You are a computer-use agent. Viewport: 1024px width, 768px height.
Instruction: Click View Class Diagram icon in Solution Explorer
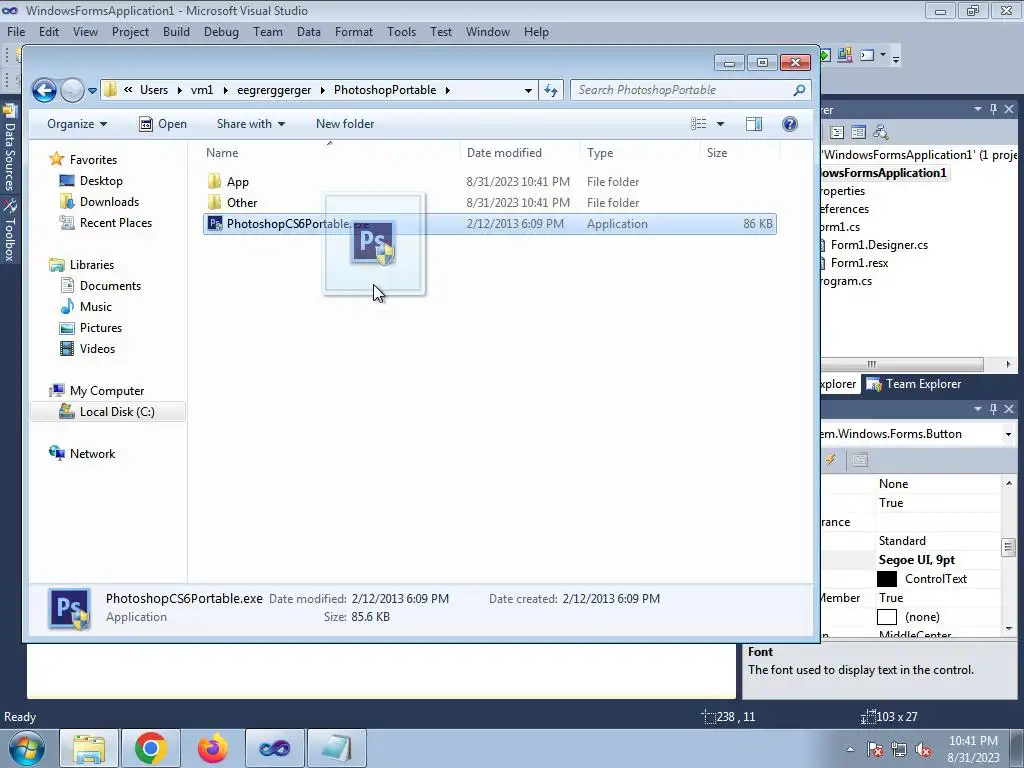click(x=881, y=133)
